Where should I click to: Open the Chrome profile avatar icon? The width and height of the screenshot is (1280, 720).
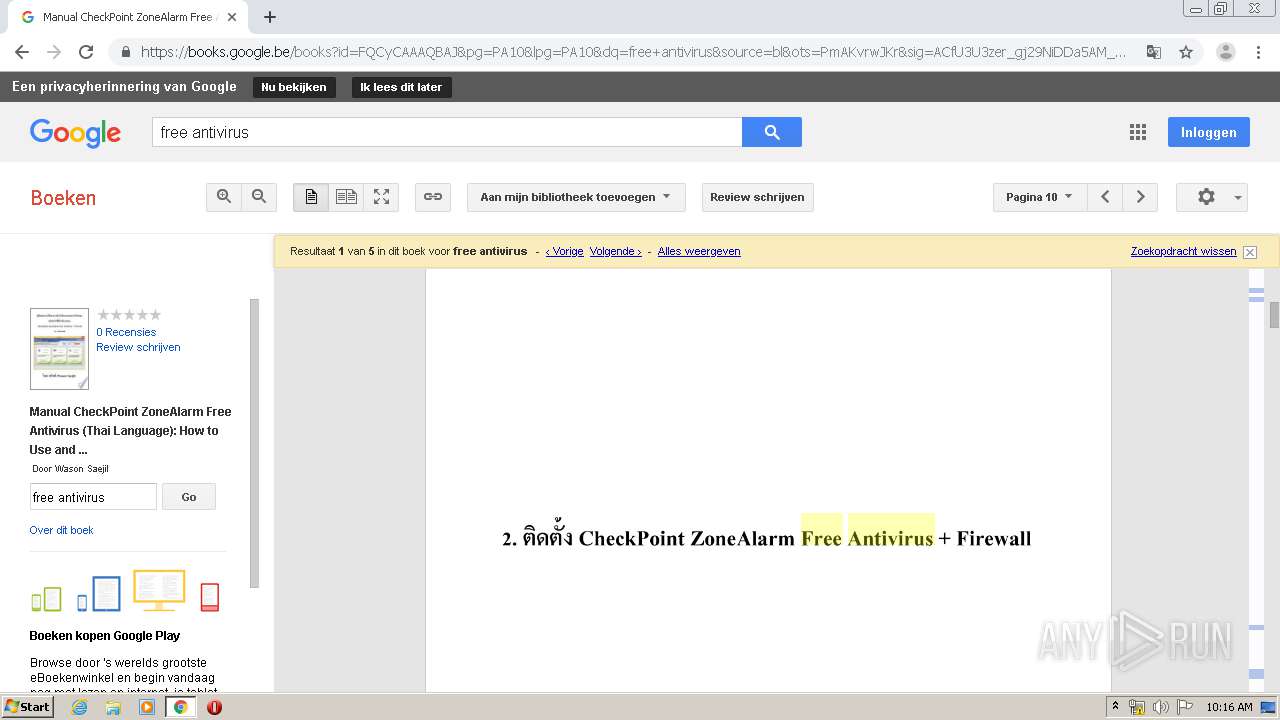click(x=1225, y=52)
